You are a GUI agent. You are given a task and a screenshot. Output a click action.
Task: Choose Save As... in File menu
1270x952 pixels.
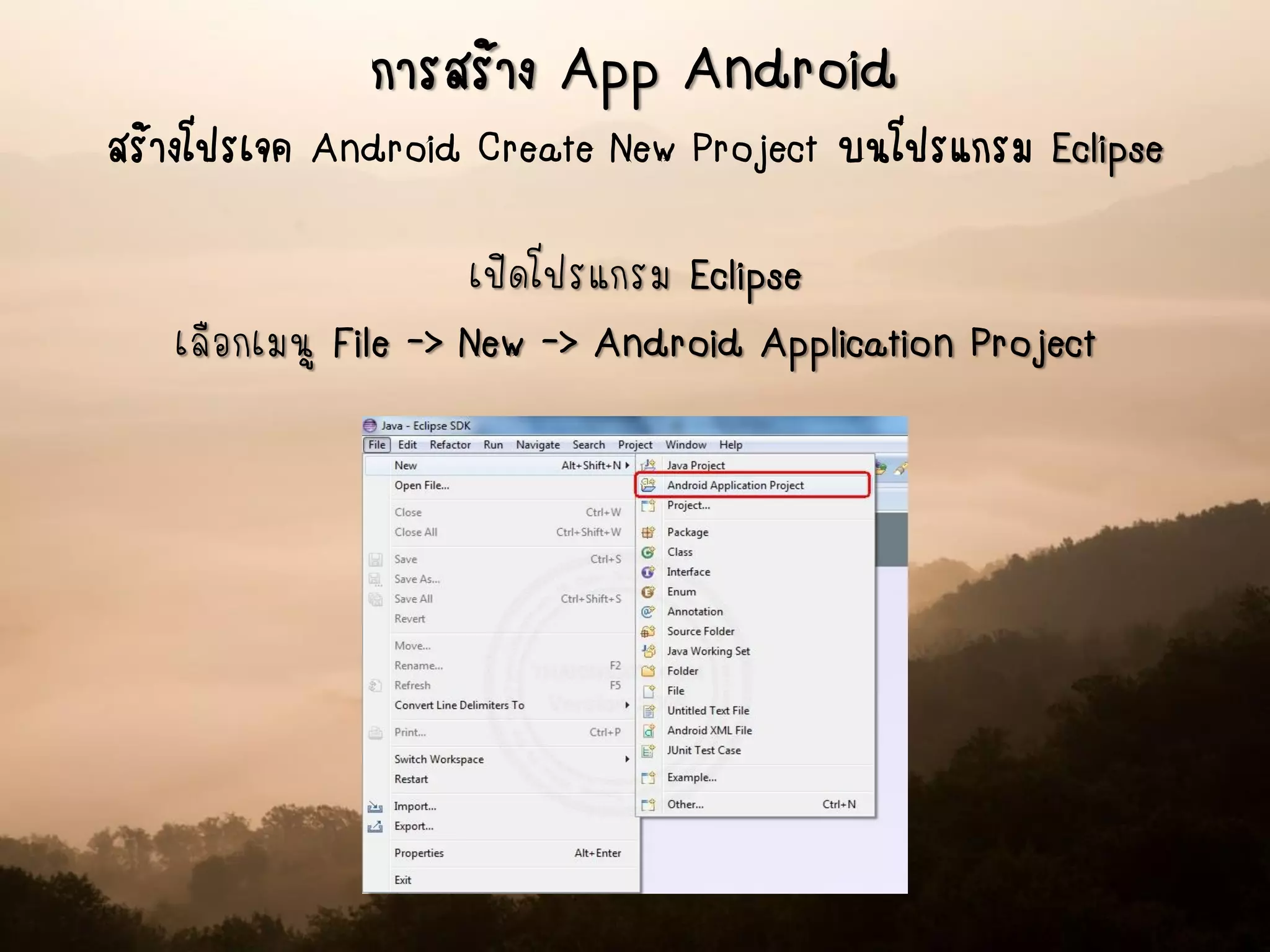(x=501, y=579)
